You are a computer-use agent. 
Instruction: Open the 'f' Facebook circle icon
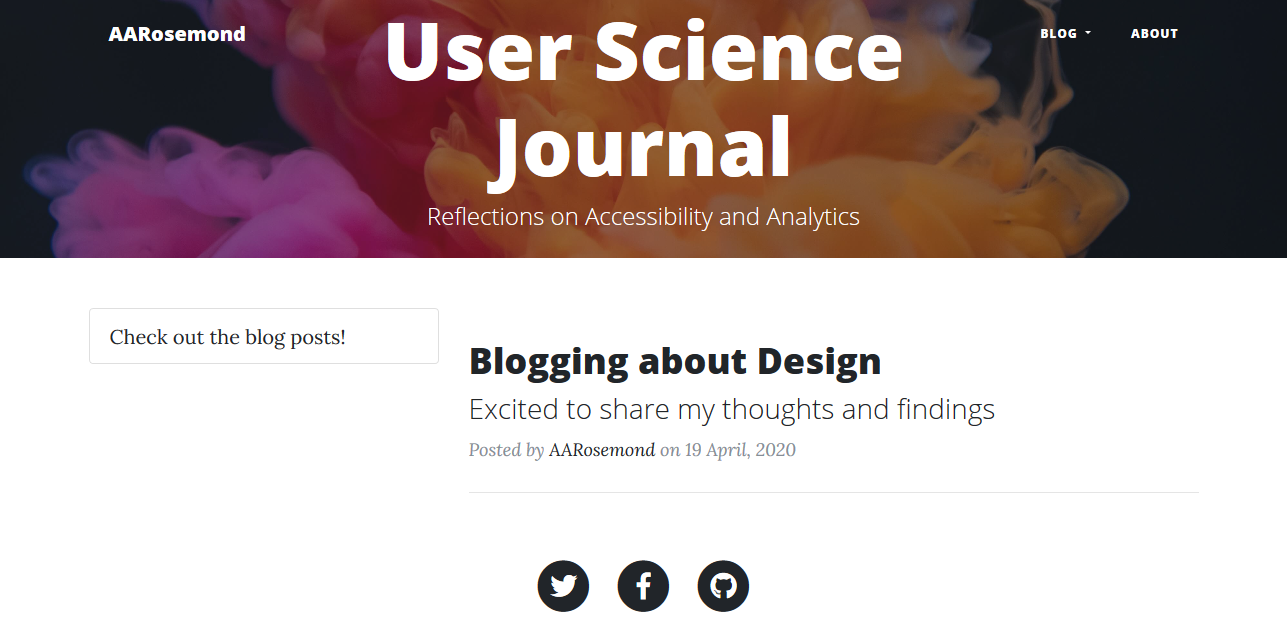click(x=643, y=586)
